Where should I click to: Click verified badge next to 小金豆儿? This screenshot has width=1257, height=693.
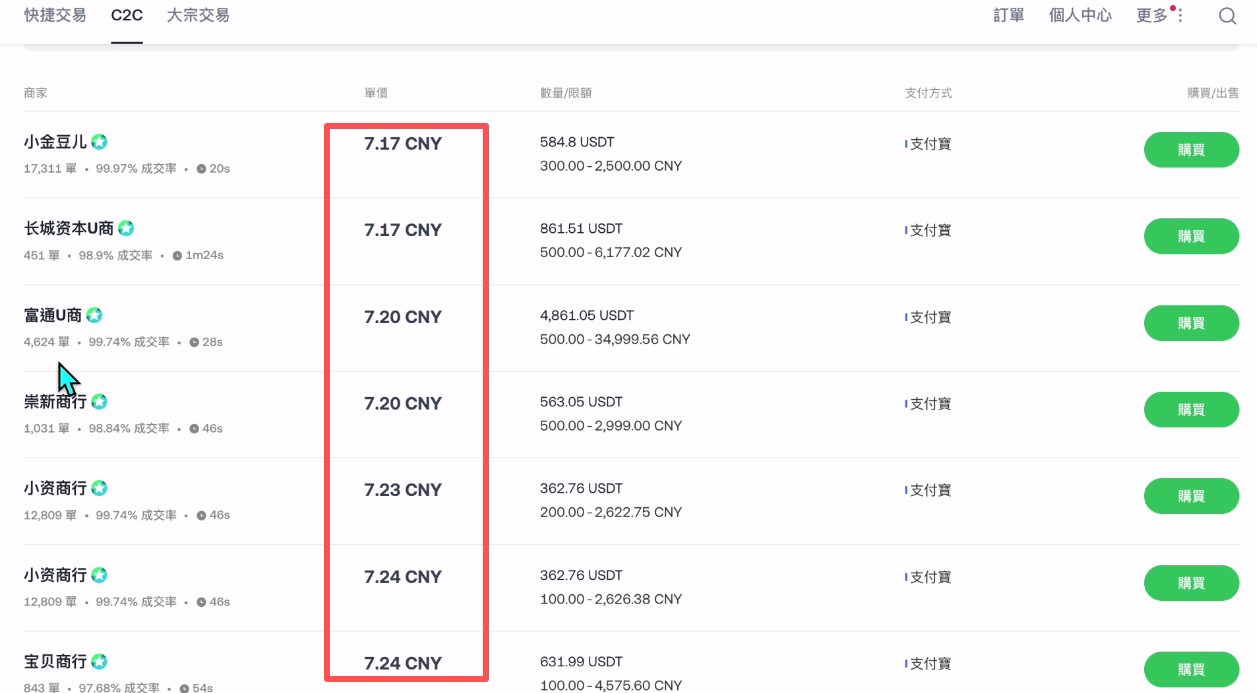(99, 142)
